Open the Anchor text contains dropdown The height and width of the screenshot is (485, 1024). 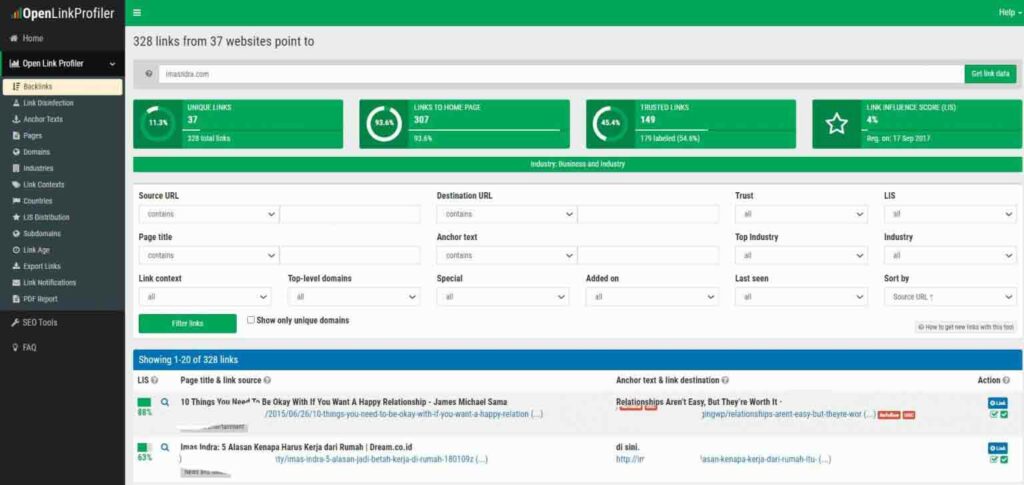pos(507,255)
